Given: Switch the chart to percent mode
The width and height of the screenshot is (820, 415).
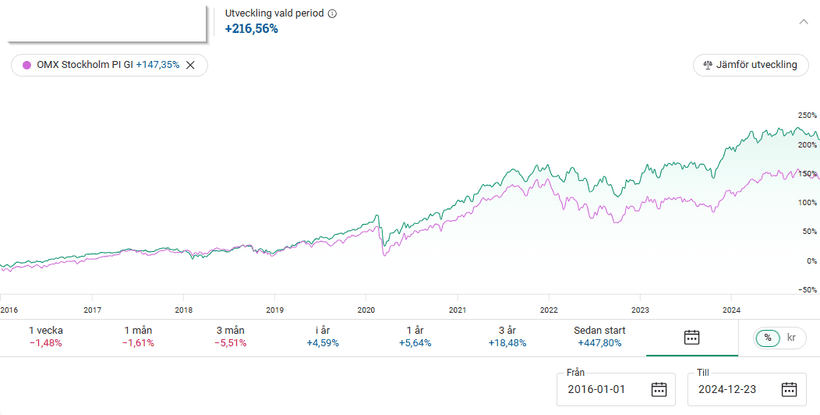Looking at the screenshot, I should (768, 337).
